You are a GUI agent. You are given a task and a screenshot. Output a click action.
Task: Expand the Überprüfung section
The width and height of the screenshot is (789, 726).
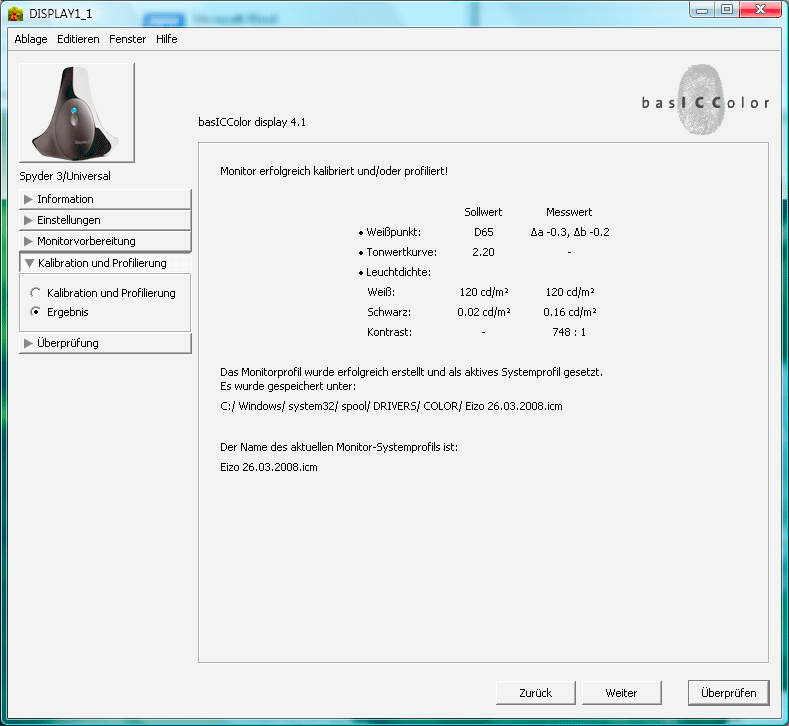(104, 343)
